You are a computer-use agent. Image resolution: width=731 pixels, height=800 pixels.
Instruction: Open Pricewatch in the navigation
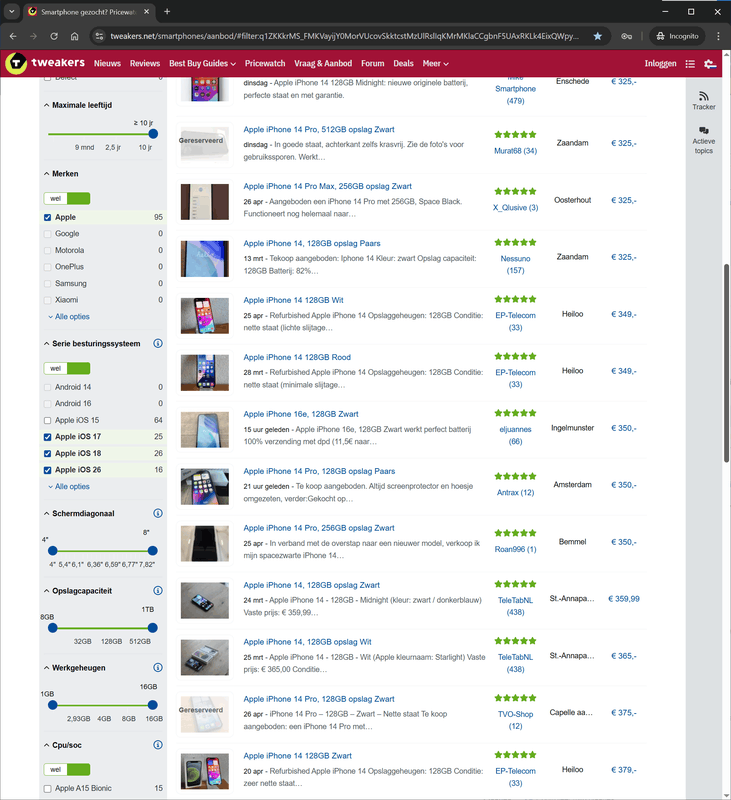click(x=265, y=64)
